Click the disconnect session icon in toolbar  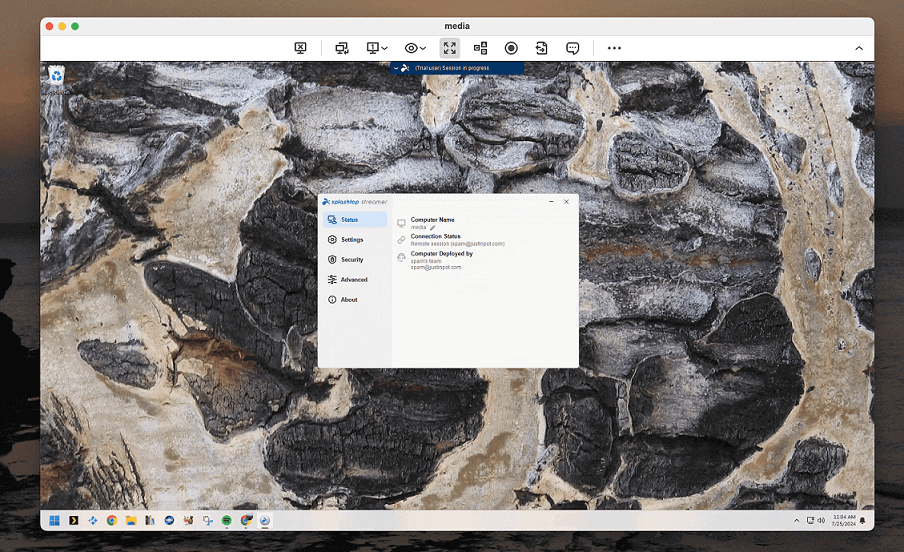(x=301, y=48)
